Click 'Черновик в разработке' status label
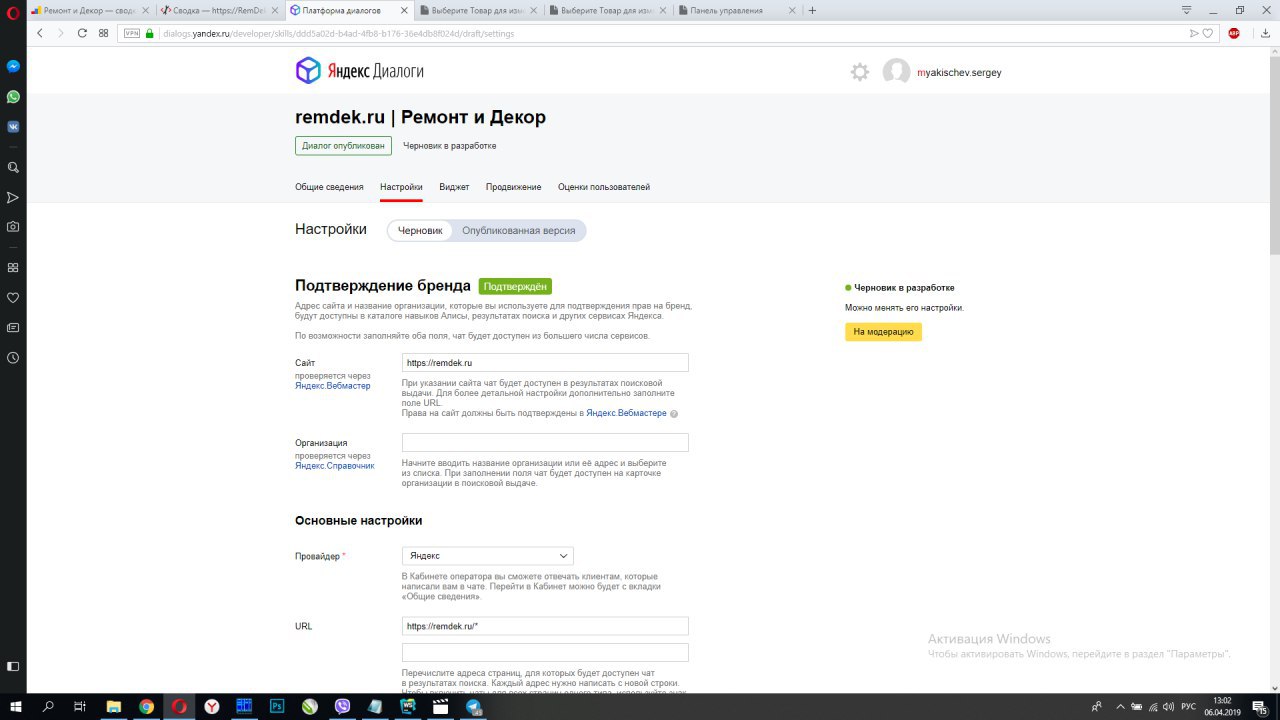1280x720 pixels. 449,146
